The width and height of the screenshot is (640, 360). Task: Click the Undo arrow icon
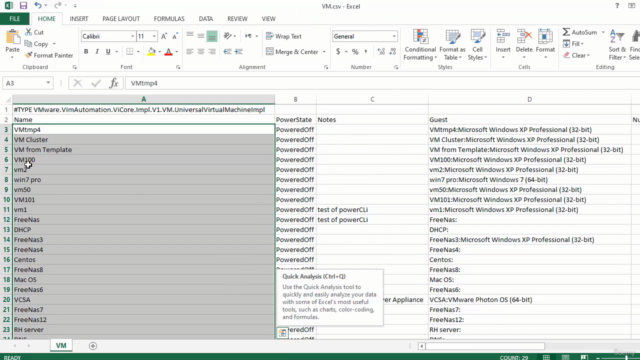pyautogui.click(x=38, y=5)
